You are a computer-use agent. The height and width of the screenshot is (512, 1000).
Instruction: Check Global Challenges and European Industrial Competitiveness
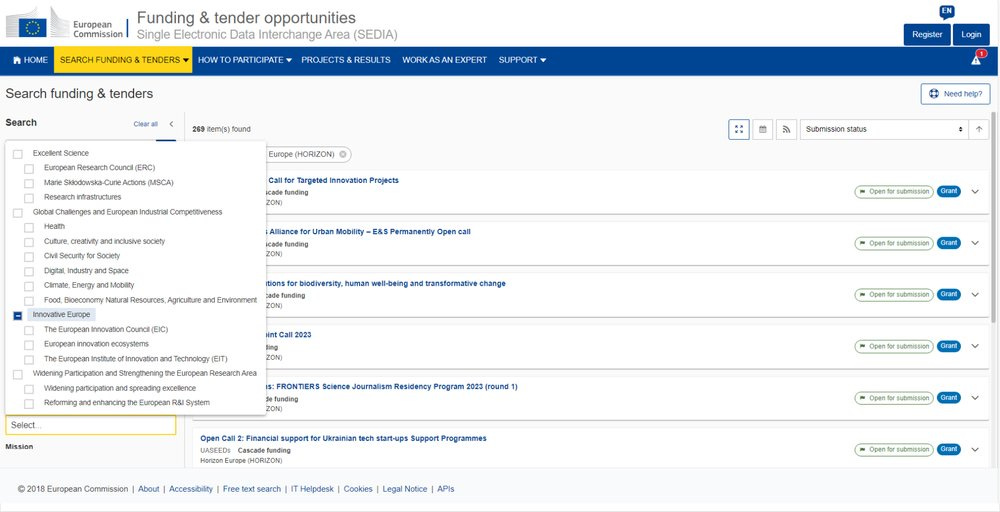pyautogui.click(x=18, y=212)
